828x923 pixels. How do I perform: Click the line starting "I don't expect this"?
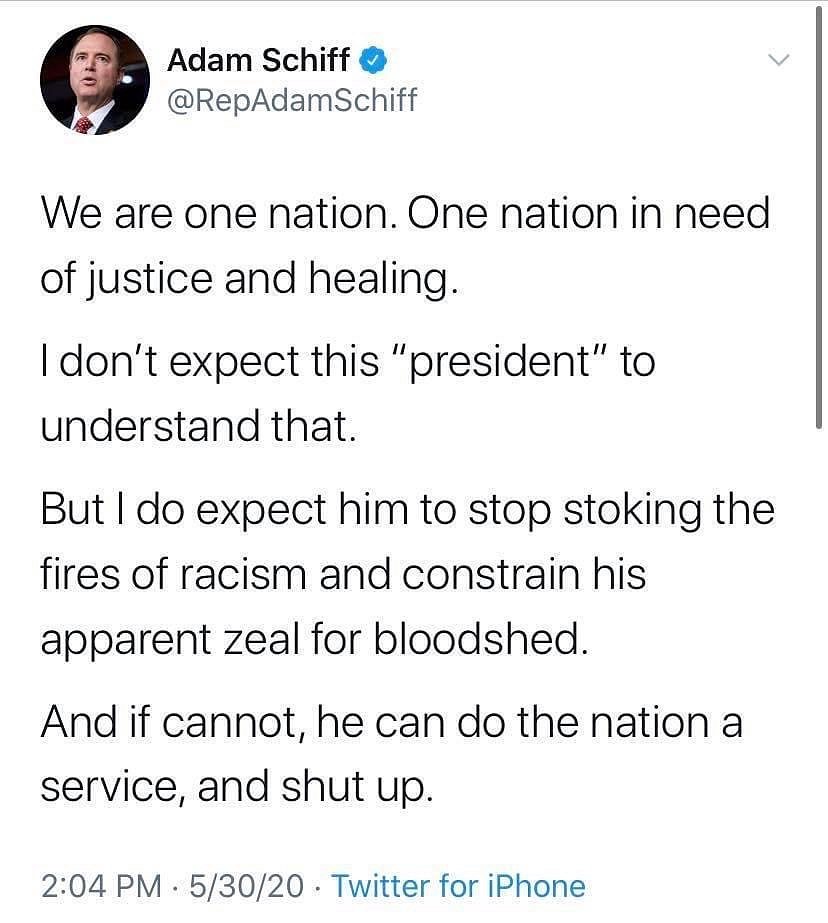point(347,362)
